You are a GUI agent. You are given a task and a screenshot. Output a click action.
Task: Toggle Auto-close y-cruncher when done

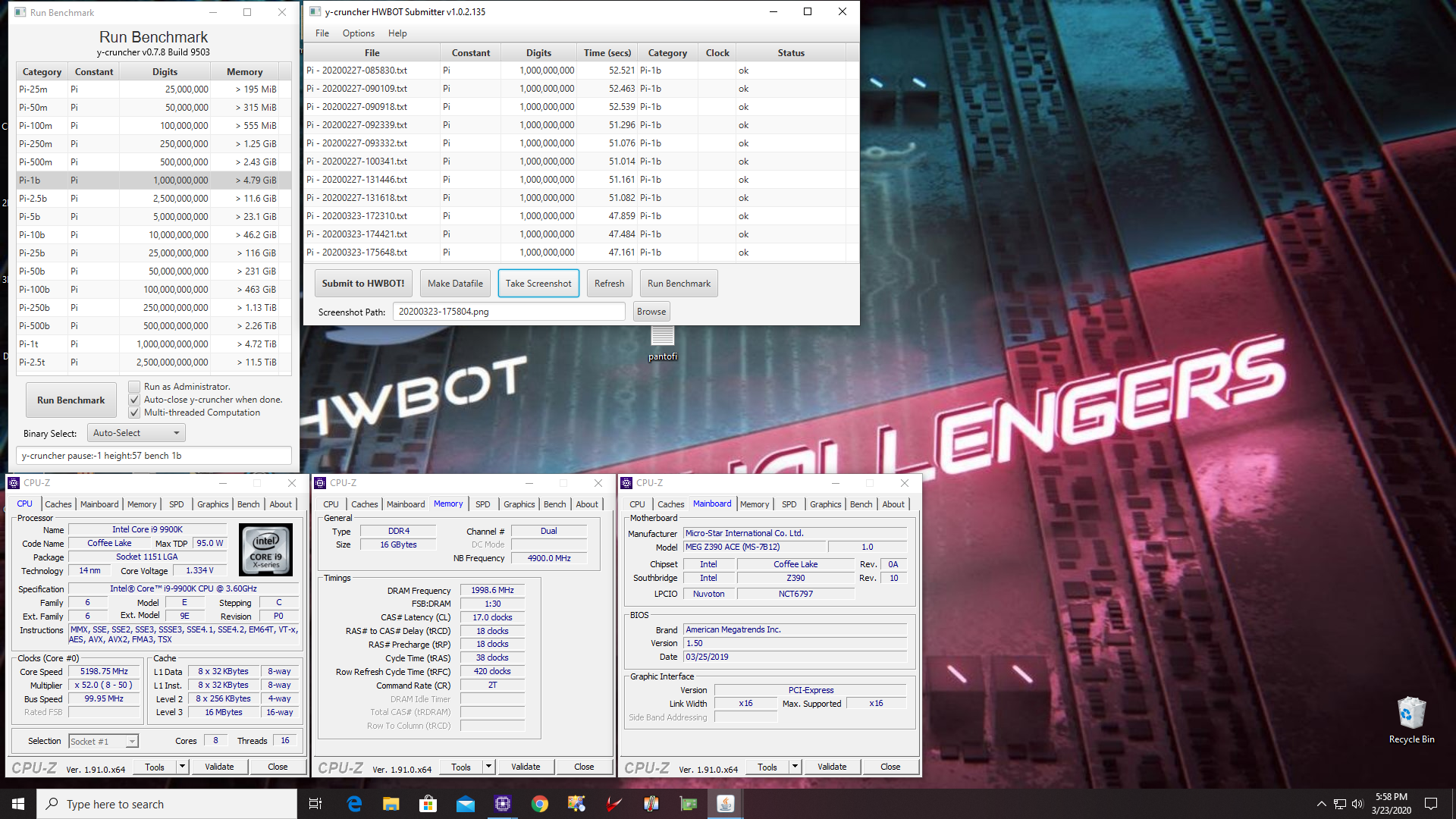134,400
